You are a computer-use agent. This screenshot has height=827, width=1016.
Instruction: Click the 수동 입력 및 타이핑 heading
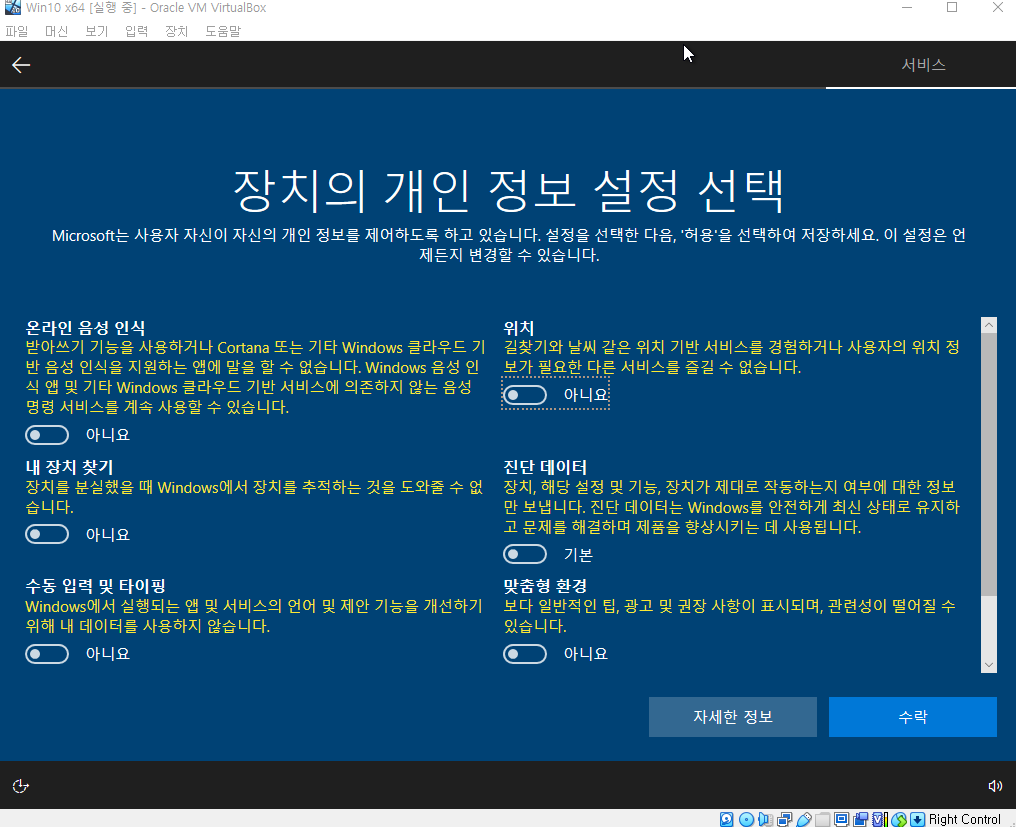coord(95,586)
